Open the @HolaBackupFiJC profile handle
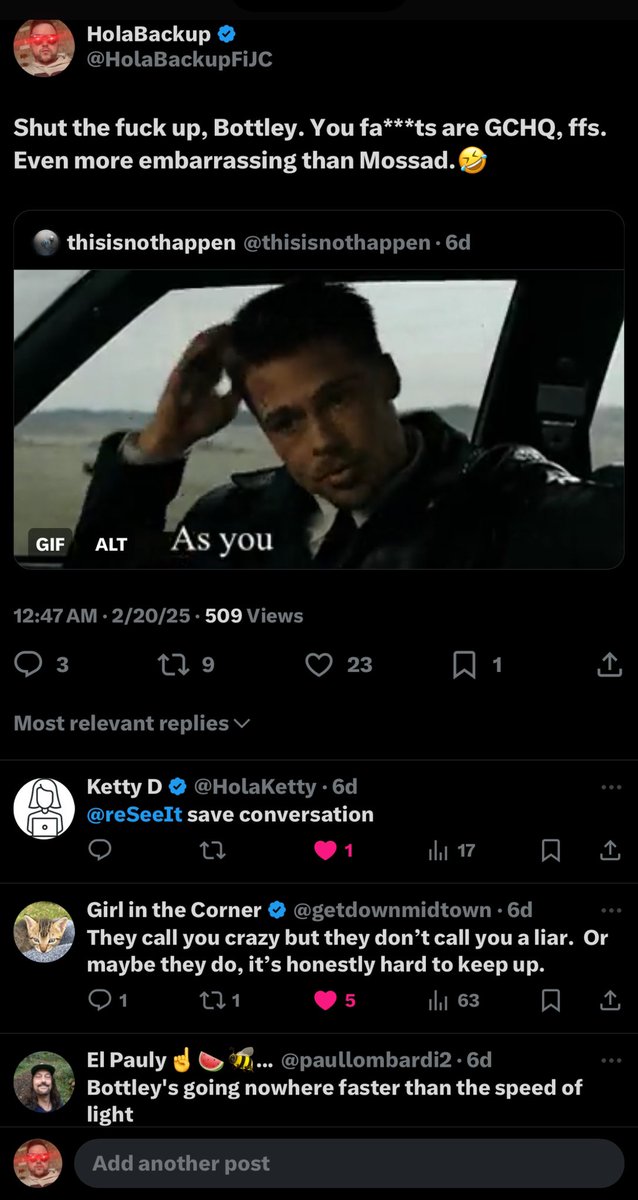Screen dimensions: 638x1200 179,59
